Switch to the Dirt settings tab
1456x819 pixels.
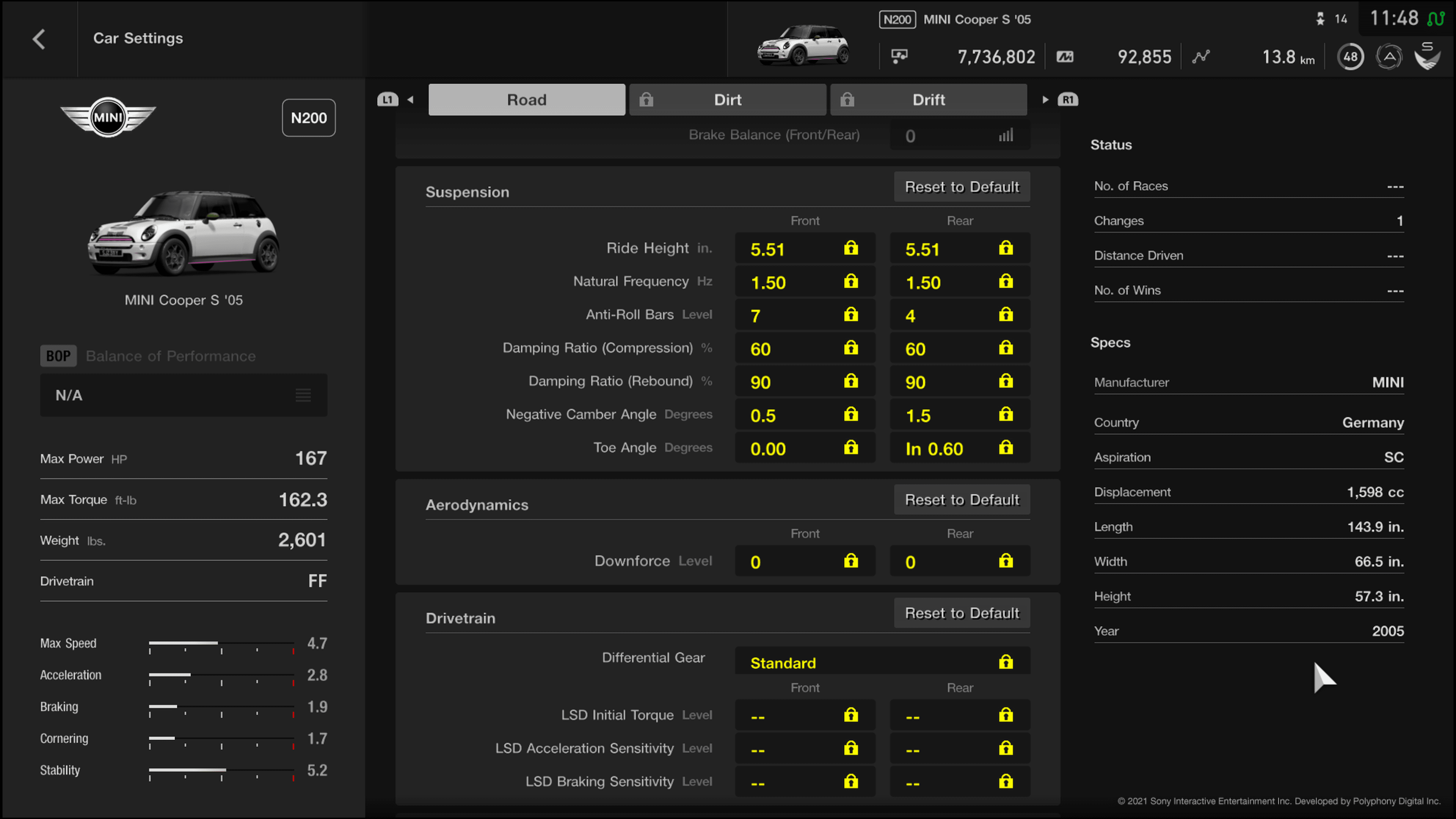[728, 99]
